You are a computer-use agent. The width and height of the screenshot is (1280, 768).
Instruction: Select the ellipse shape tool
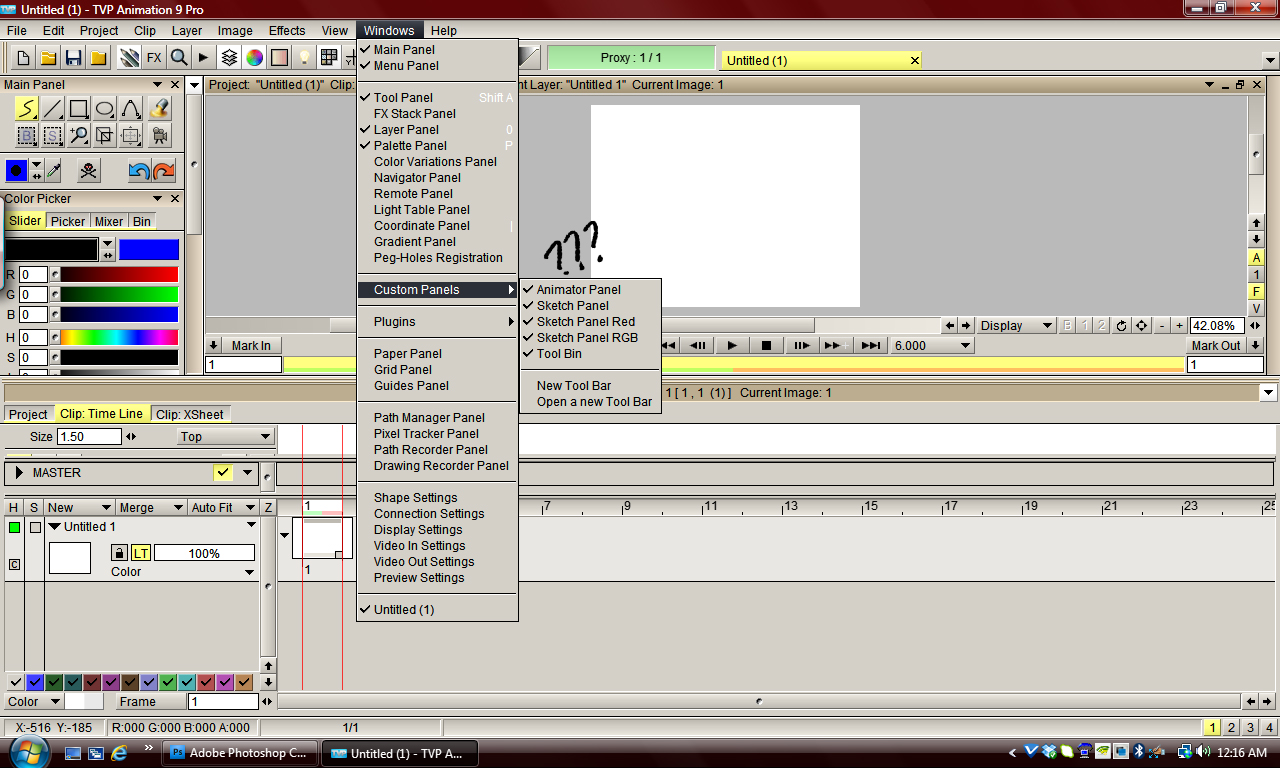(x=105, y=108)
